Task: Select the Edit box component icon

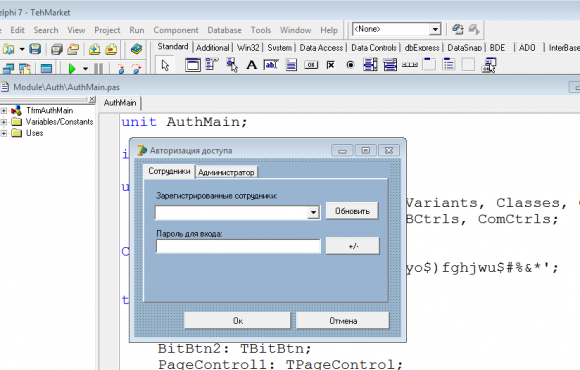Action: pos(271,65)
